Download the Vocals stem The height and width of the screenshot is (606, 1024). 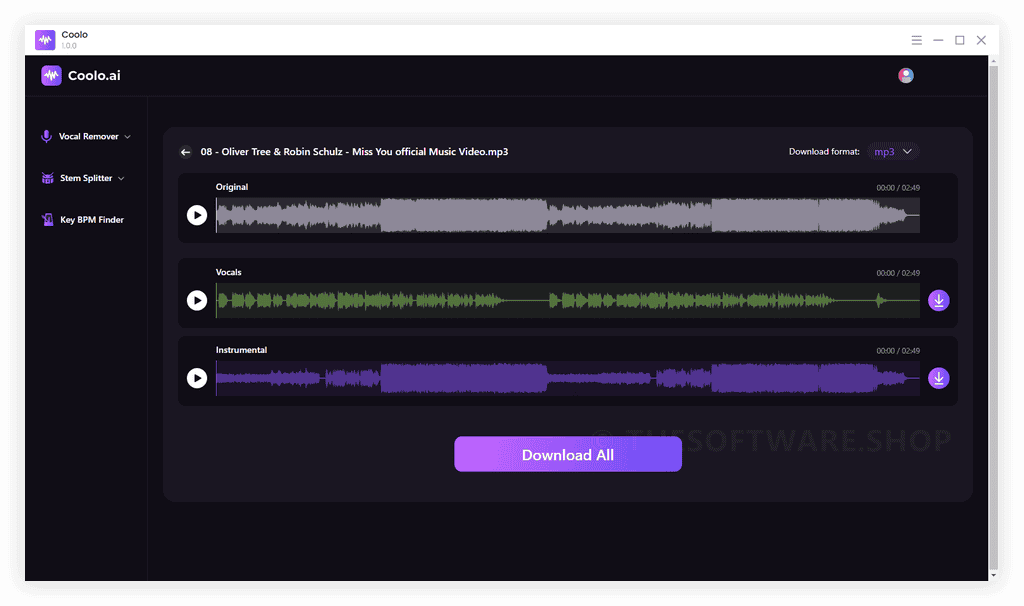coord(938,300)
